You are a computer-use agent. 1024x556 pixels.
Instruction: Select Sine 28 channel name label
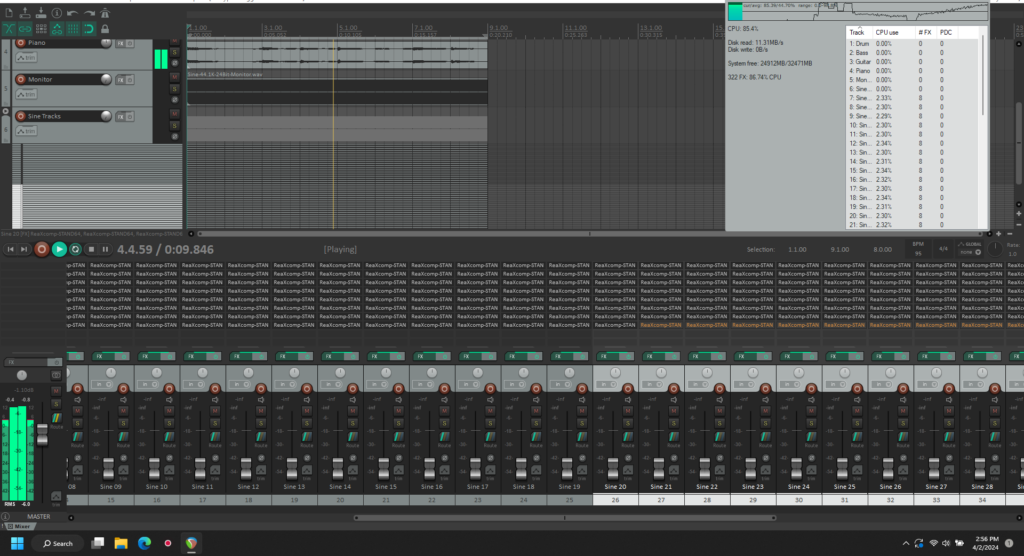tap(982, 487)
